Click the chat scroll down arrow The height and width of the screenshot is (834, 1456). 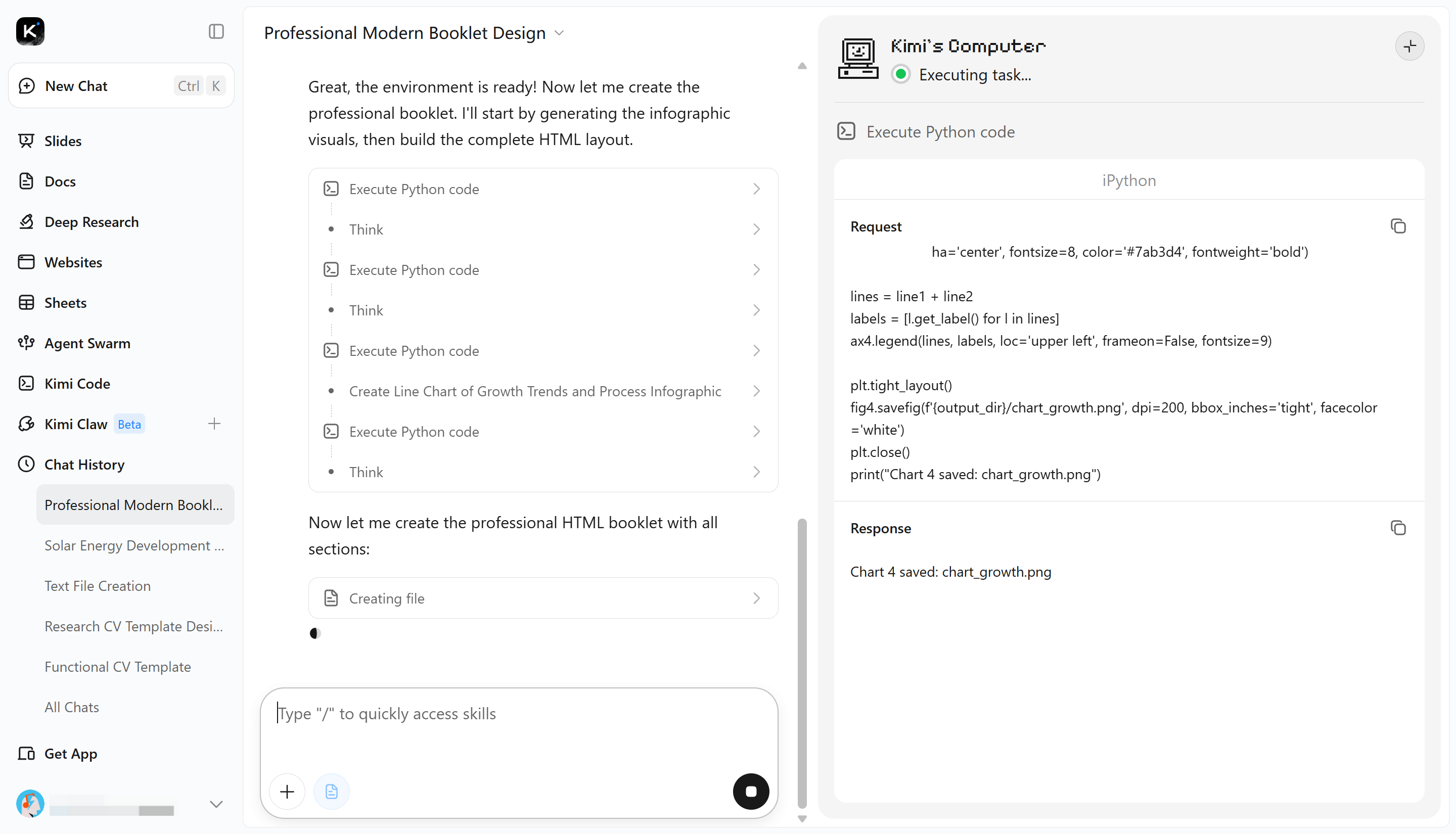[x=802, y=819]
